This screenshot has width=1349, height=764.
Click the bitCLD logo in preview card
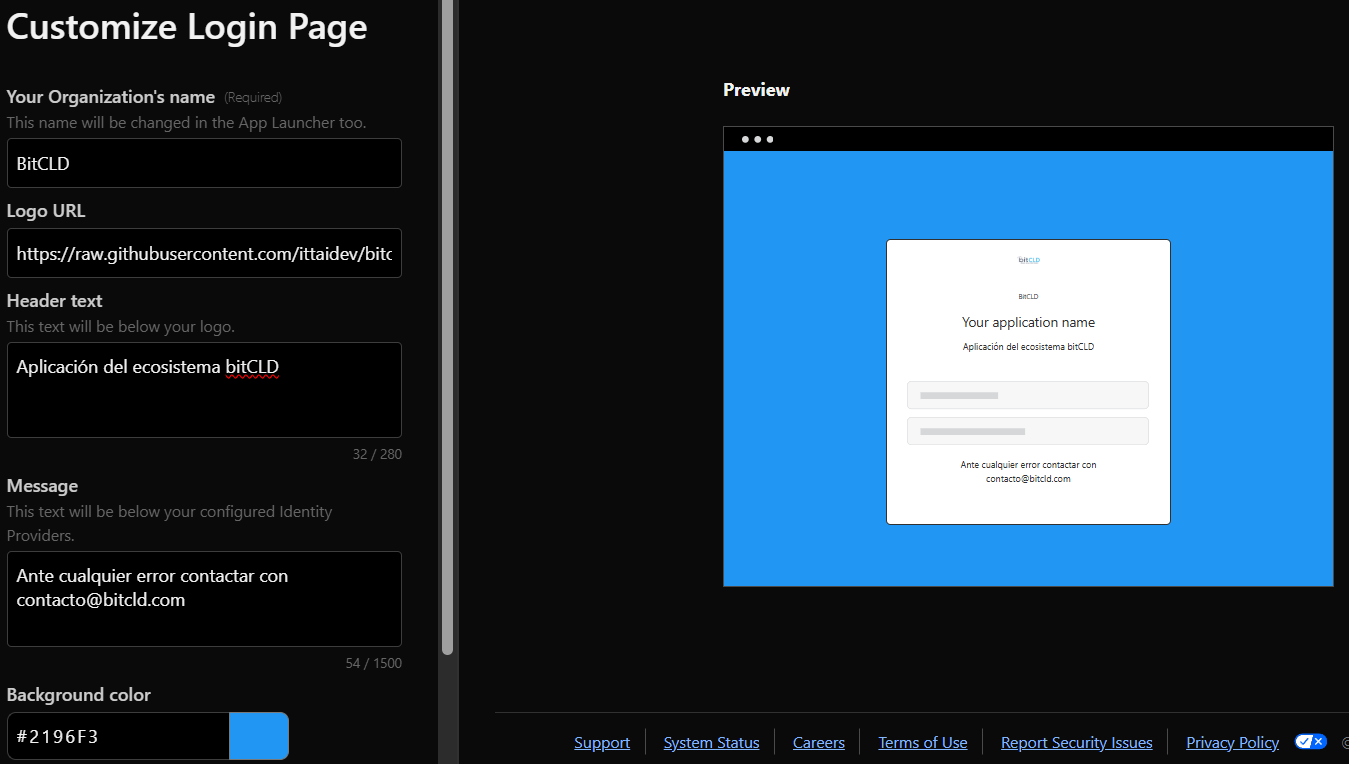pos(1028,260)
